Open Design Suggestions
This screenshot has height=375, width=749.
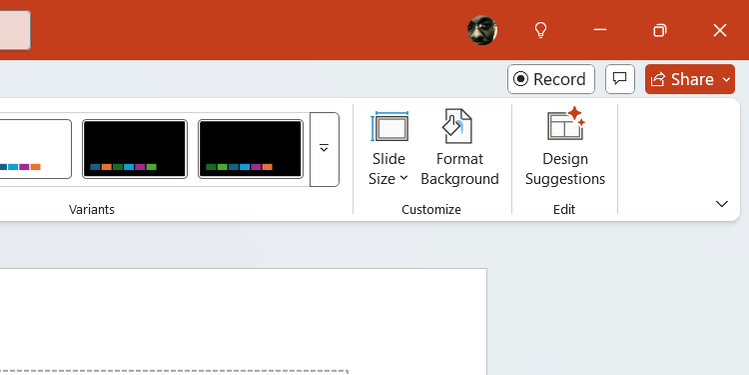point(565,148)
